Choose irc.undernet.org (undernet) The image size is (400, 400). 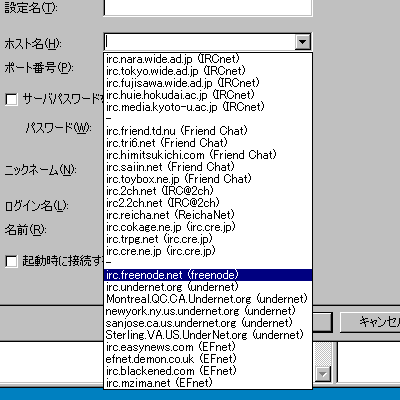coord(208,287)
